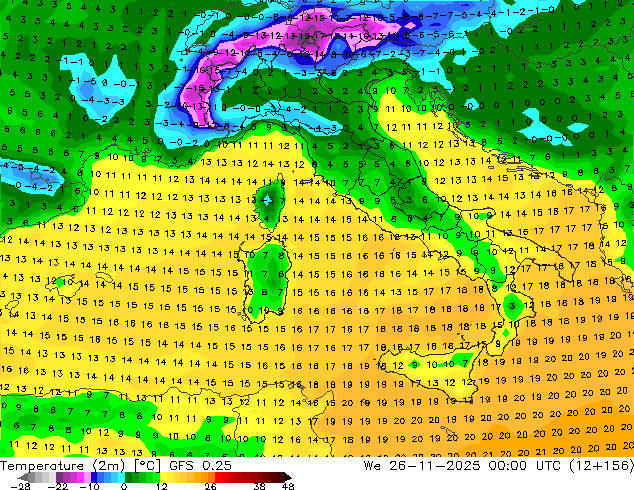Click the dark purple swatch in the color scale

[59, 477]
